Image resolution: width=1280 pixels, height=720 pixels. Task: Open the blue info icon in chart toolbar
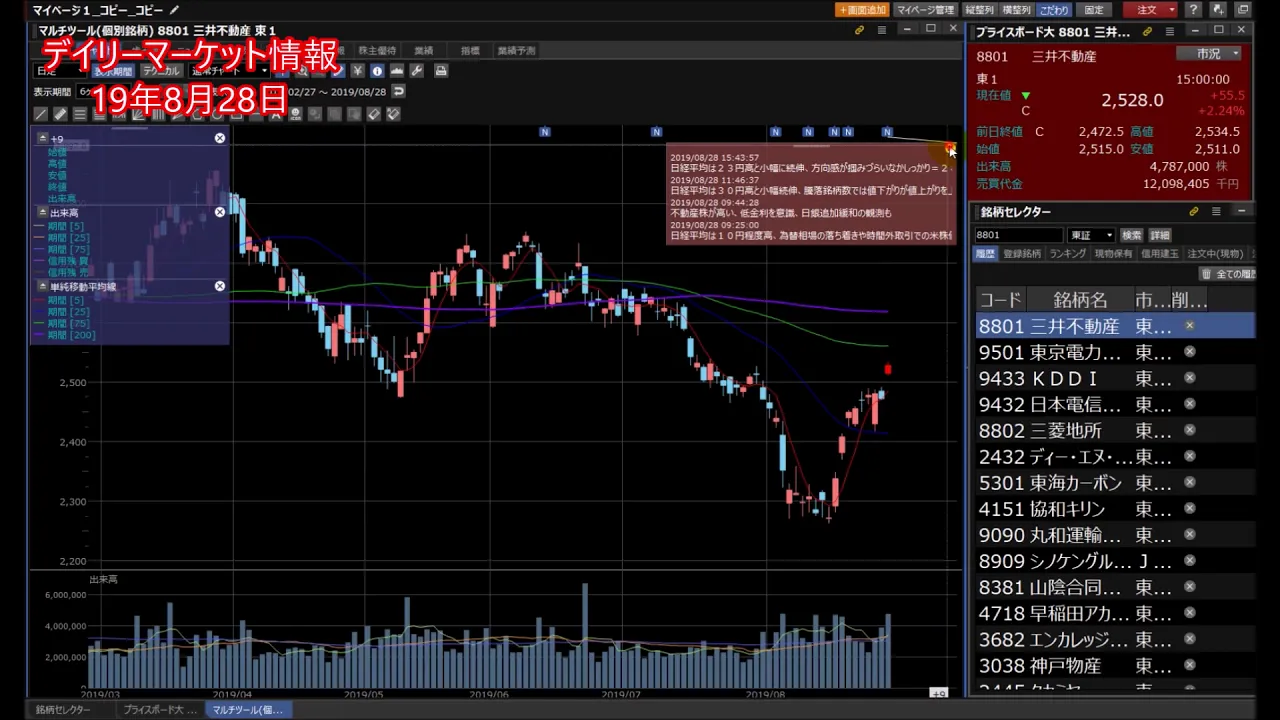[377, 71]
